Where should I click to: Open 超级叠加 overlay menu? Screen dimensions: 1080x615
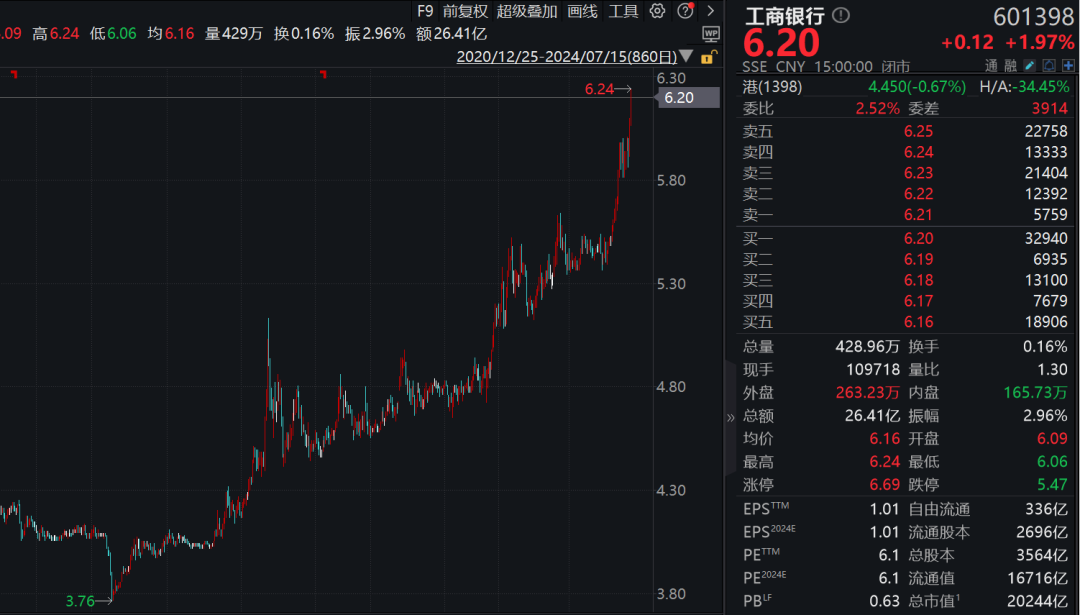tap(527, 11)
